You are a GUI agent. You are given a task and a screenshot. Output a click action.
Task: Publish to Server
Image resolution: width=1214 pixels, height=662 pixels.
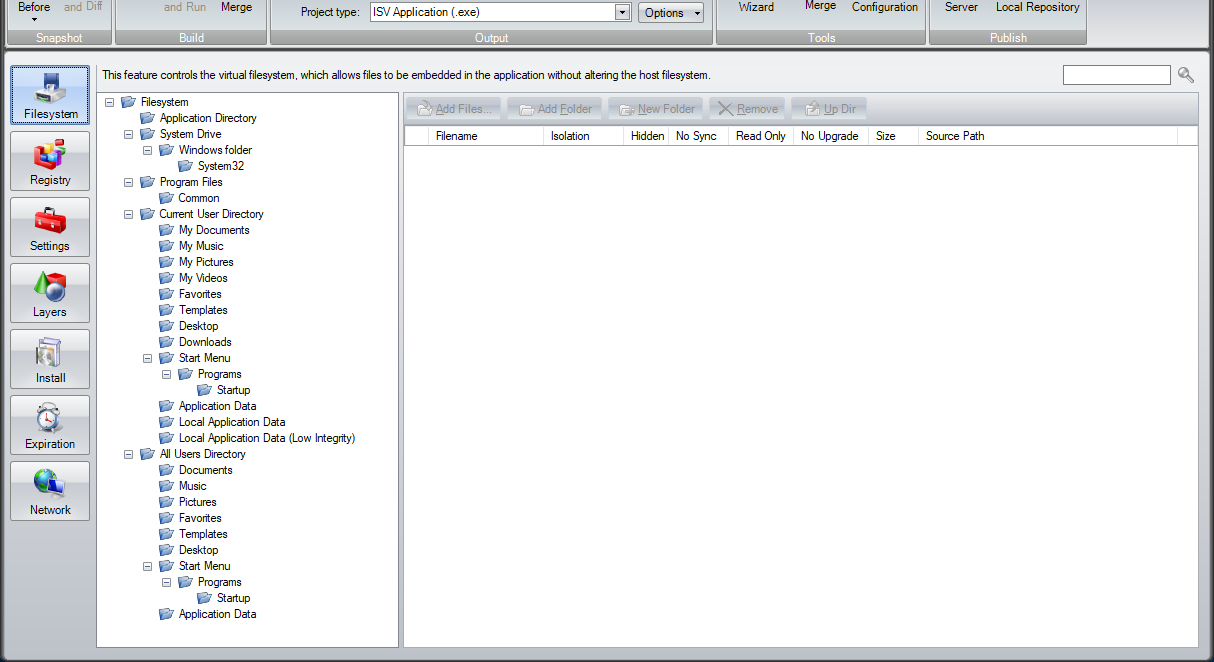tap(960, 8)
